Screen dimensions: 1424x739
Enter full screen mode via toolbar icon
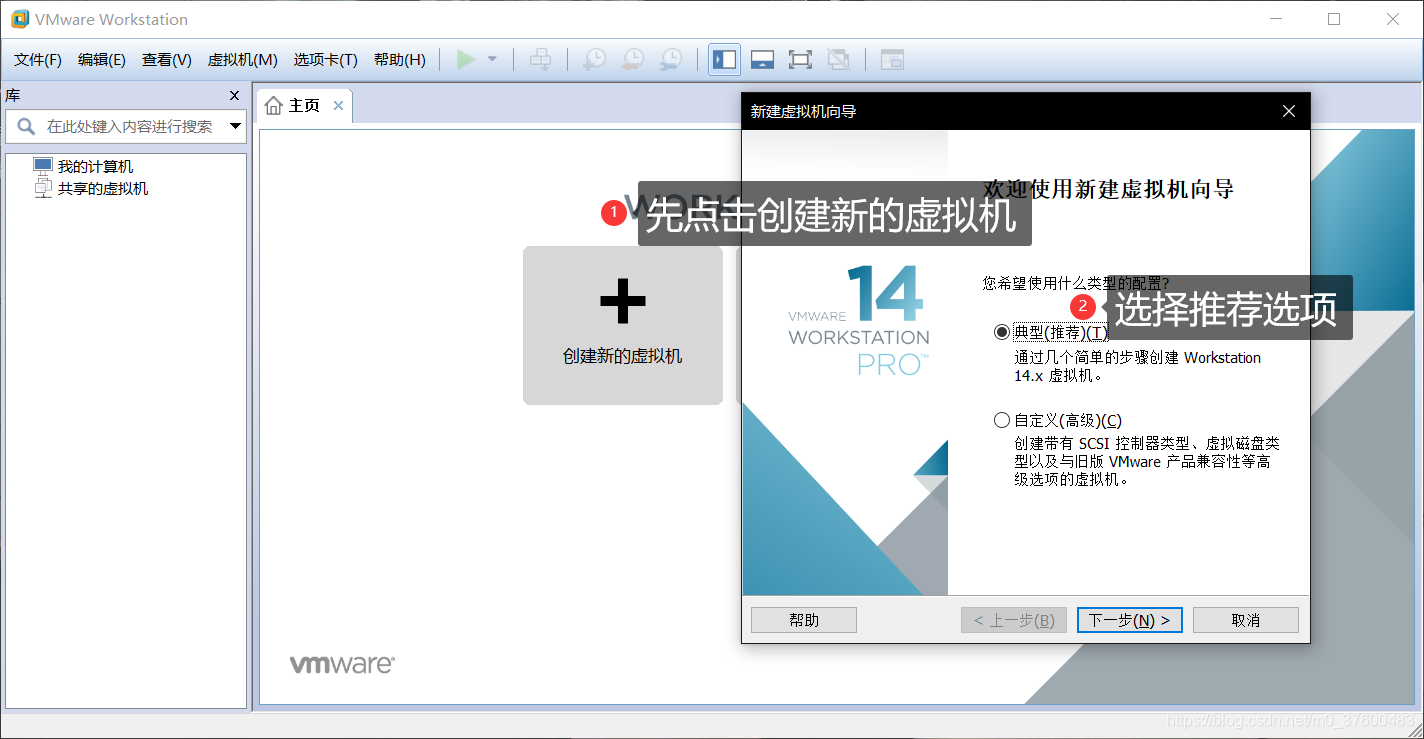click(x=800, y=60)
